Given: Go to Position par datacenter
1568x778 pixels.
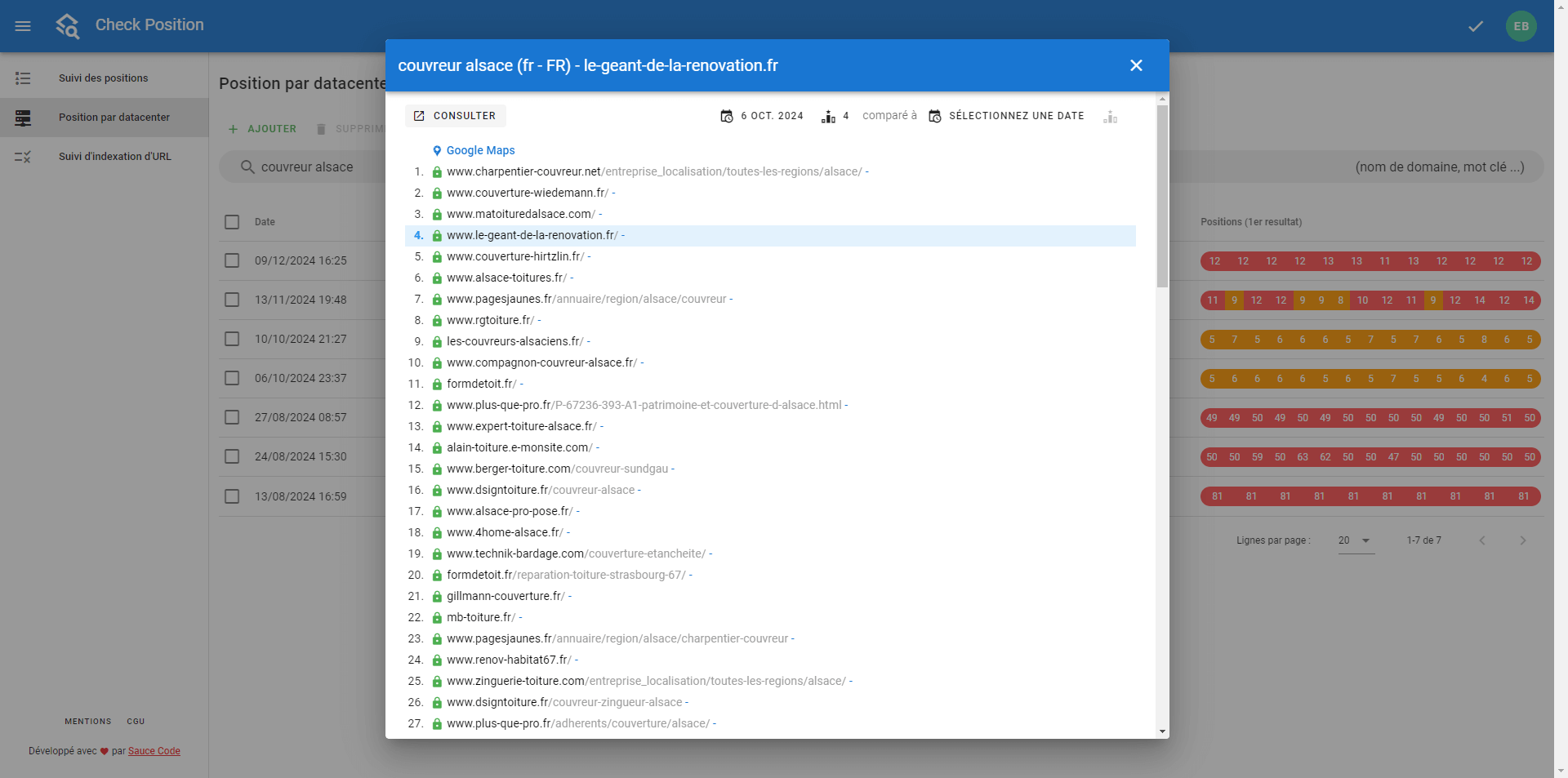Looking at the screenshot, I should [x=104, y=118].
